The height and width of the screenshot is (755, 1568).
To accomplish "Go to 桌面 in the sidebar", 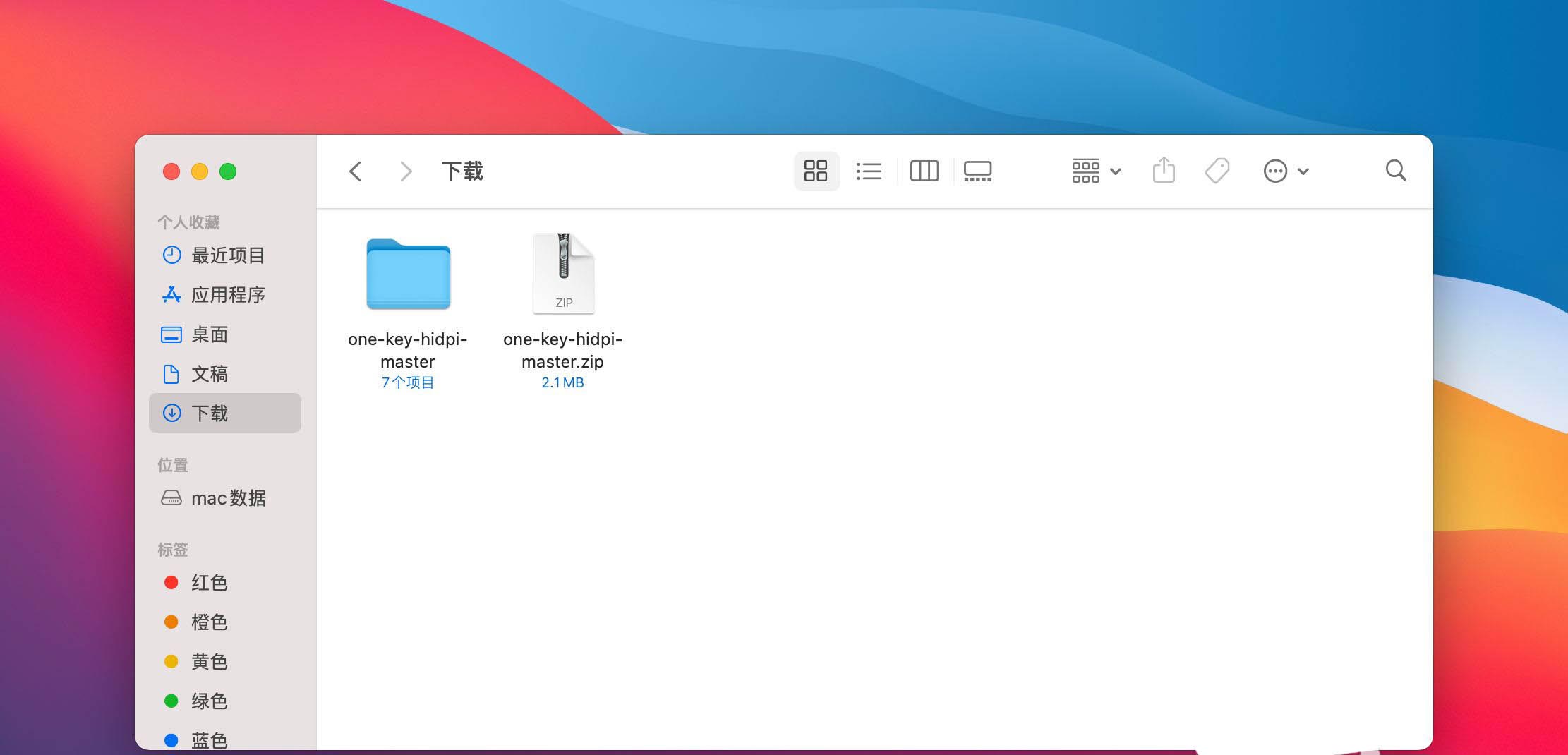I will point(210,334).
